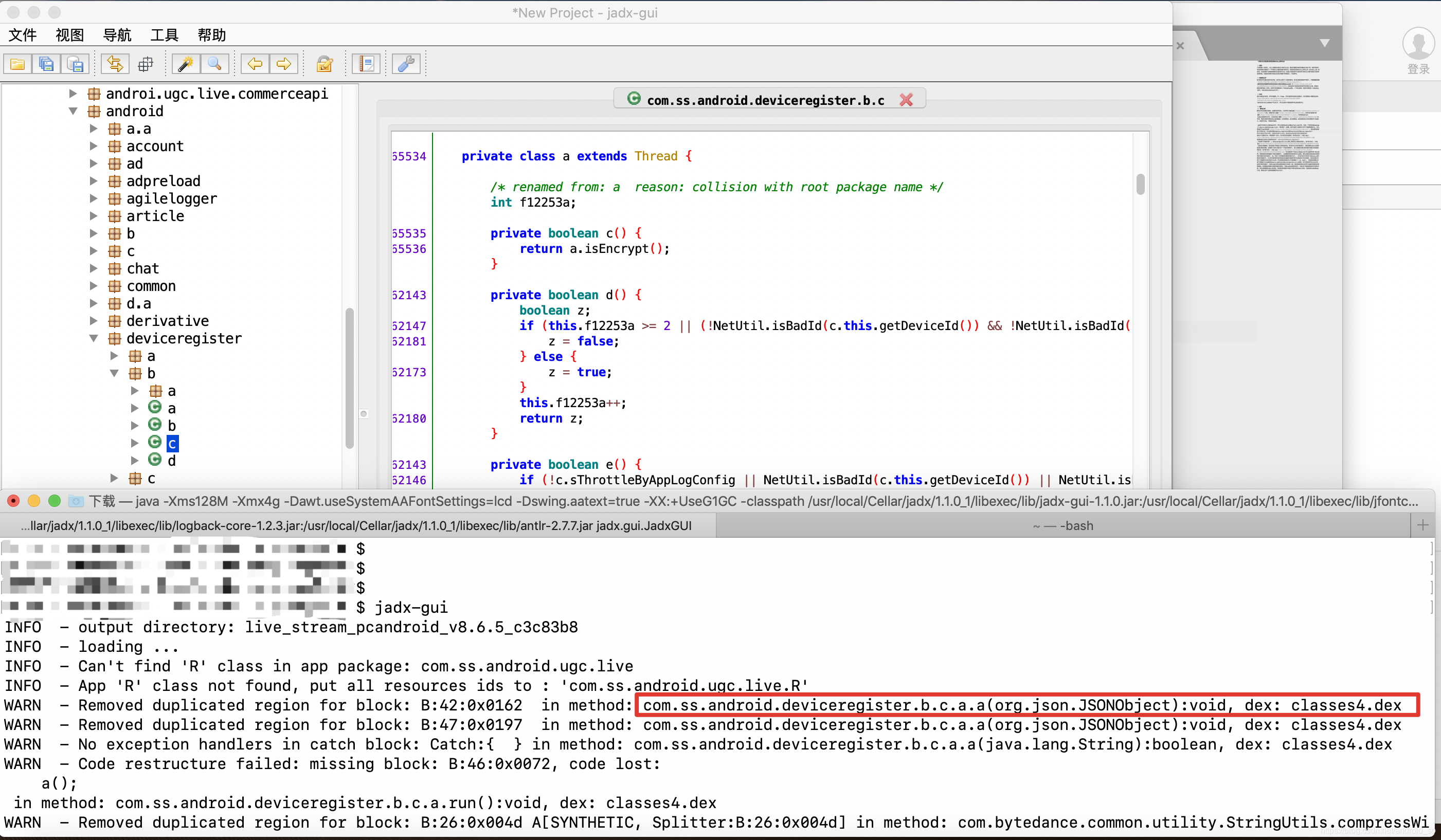Click the export project disk icon
Viewport: 1441px width, 840px height.
(75, 64)
